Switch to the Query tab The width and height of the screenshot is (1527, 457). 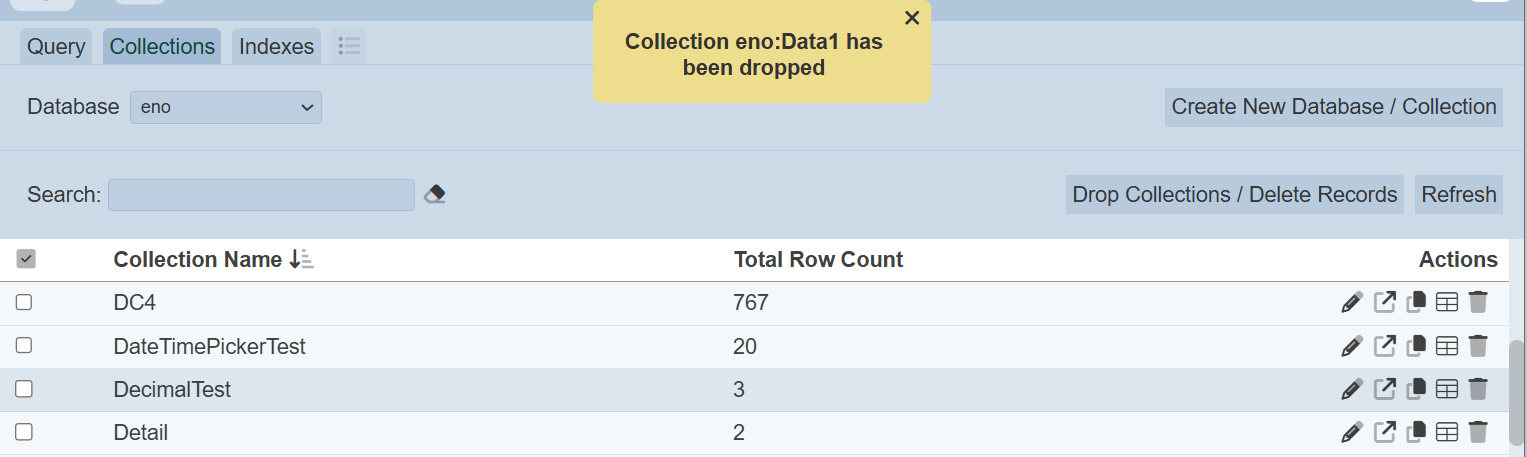[56, 46]
